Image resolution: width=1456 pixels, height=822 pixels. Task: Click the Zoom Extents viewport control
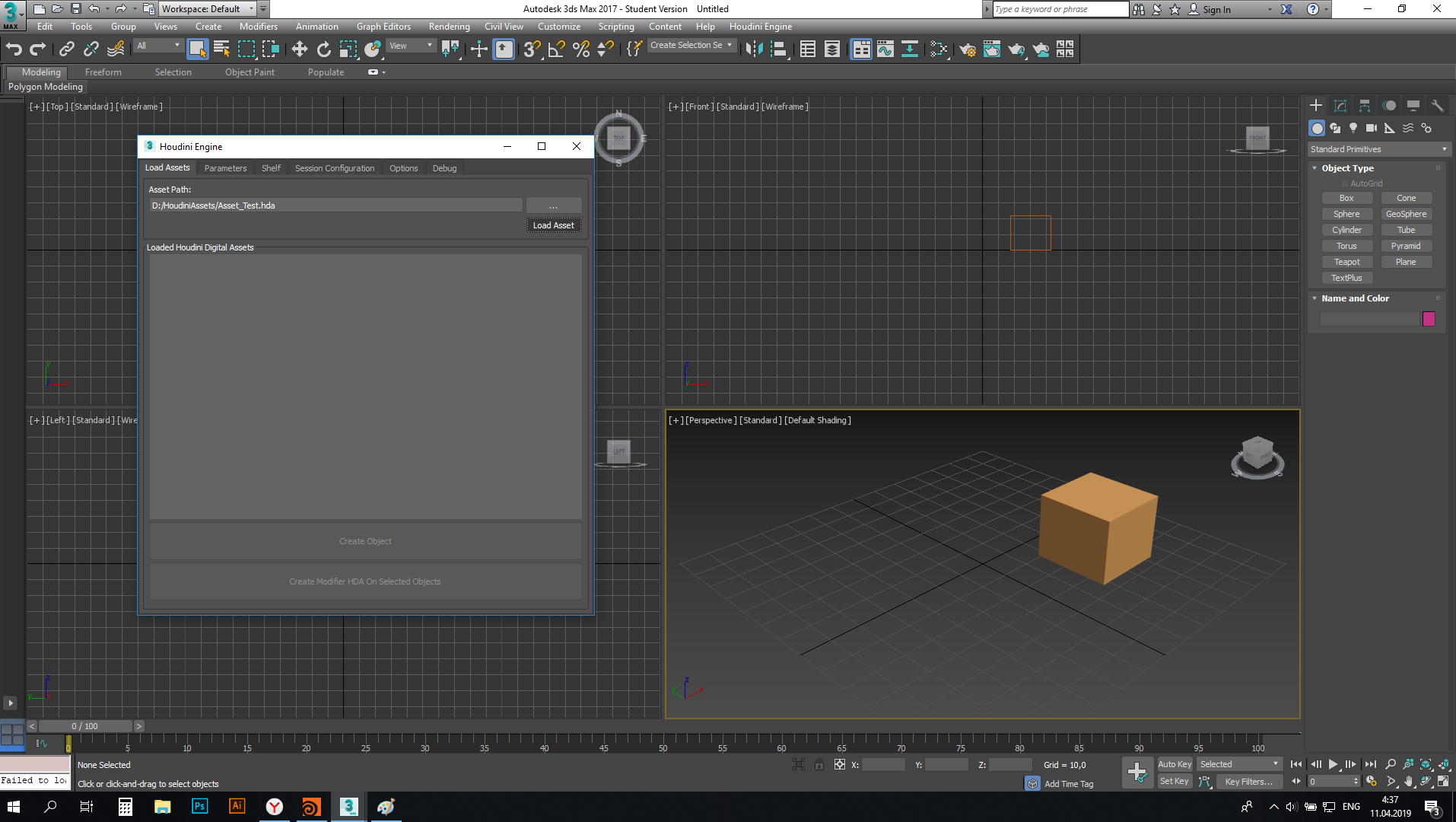(1426, 764)
